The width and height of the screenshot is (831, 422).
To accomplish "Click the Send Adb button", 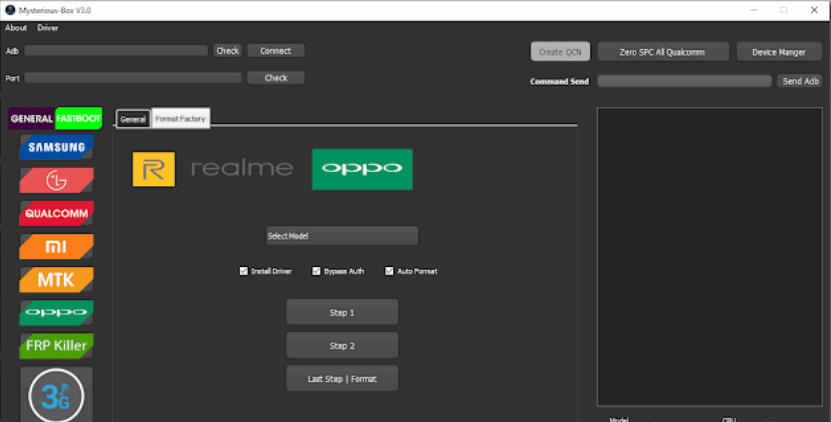I will [x=800, y=81].
